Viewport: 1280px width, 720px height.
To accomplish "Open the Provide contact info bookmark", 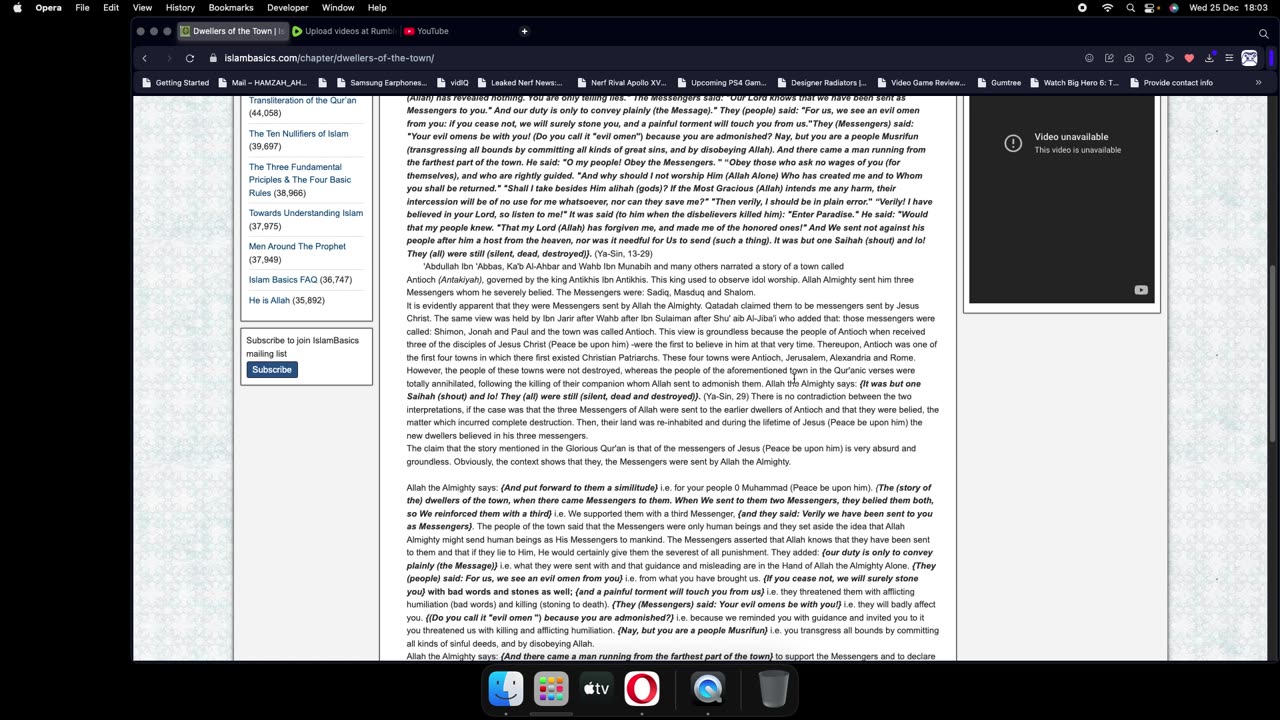I will tap(1170, 83).
